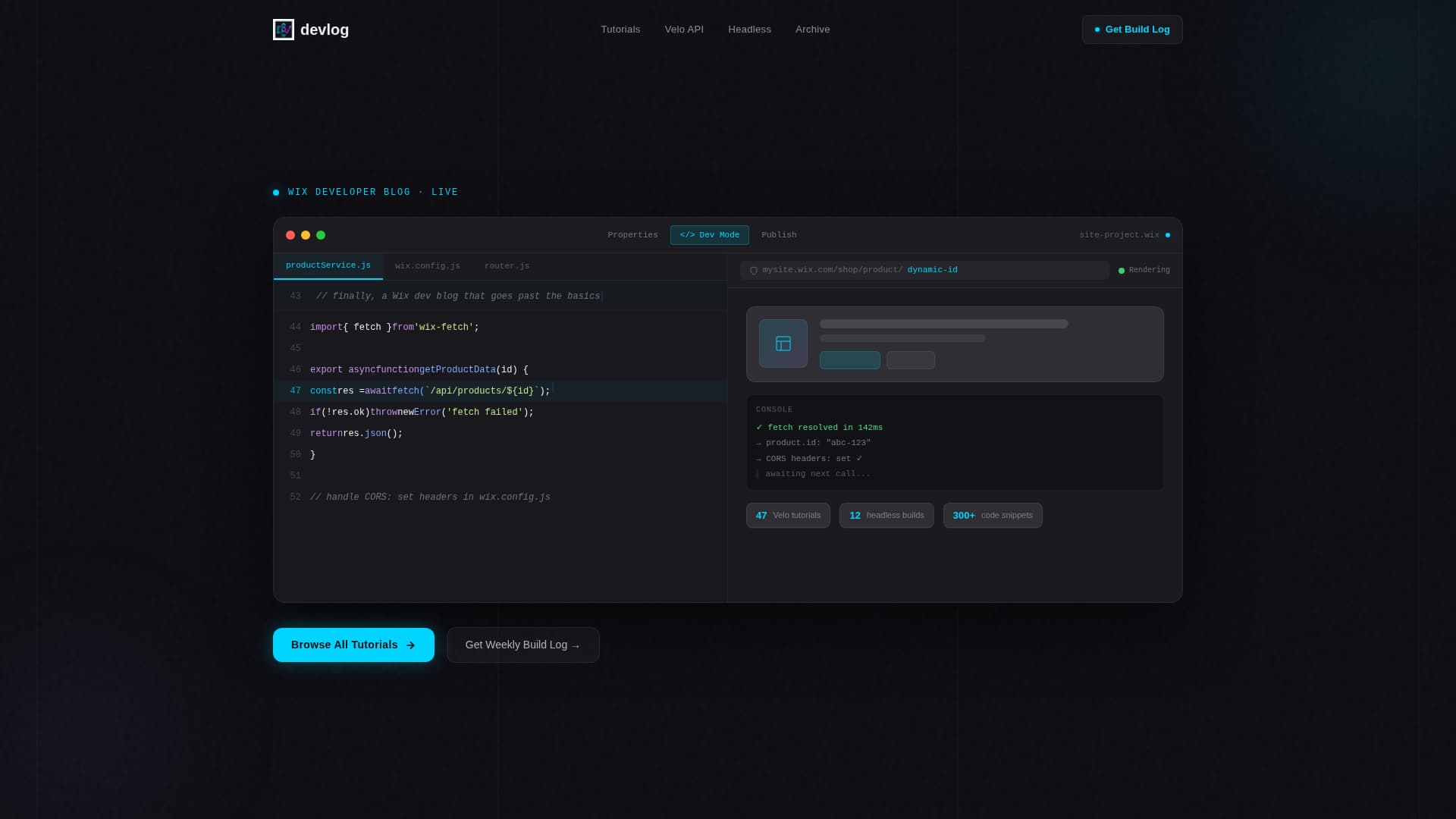Click the 'handle CORS' comment line
Image resolution: width=1456 pixels, height=819 pixels.
click(430, 497)
